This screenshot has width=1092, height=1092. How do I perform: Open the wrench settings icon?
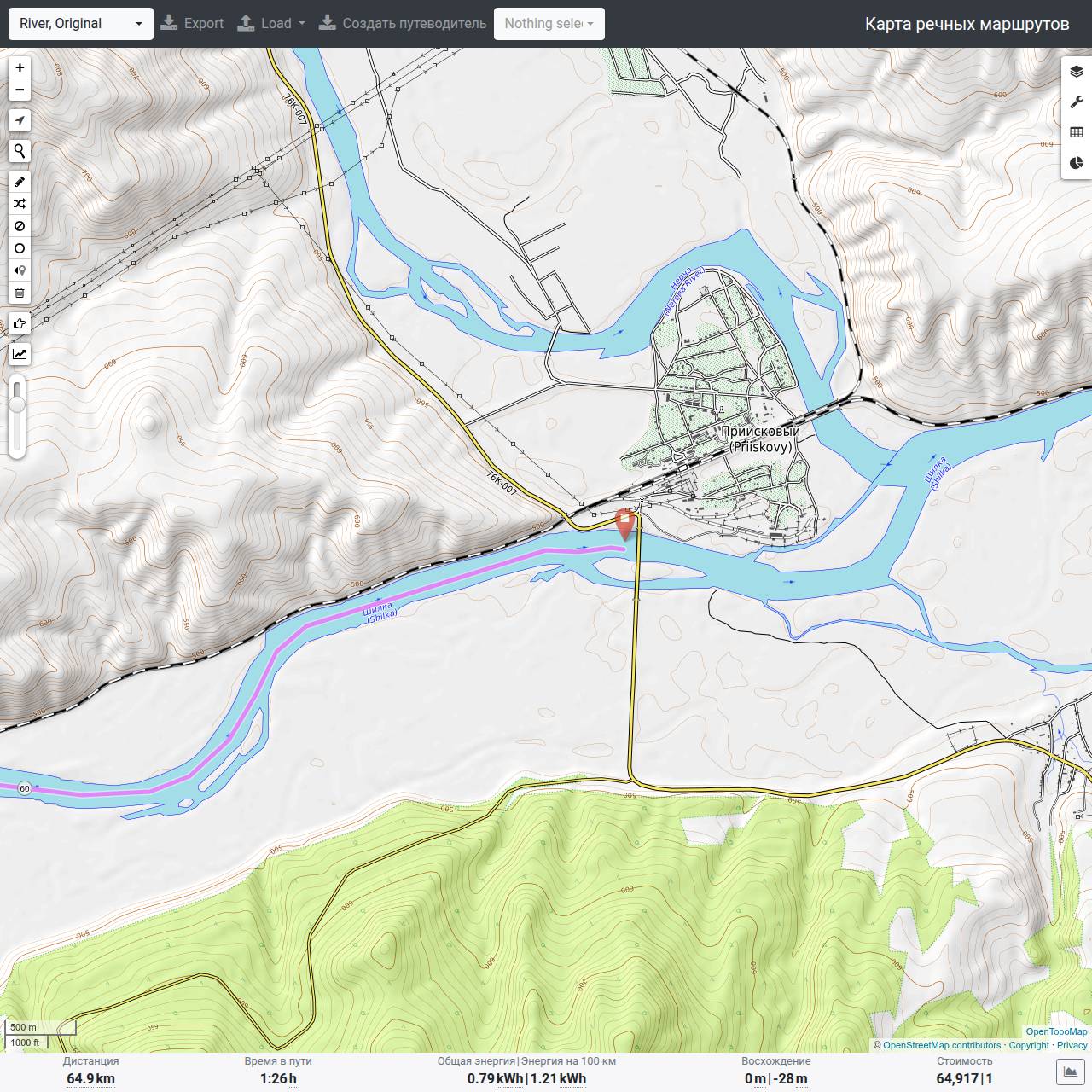1077,102
